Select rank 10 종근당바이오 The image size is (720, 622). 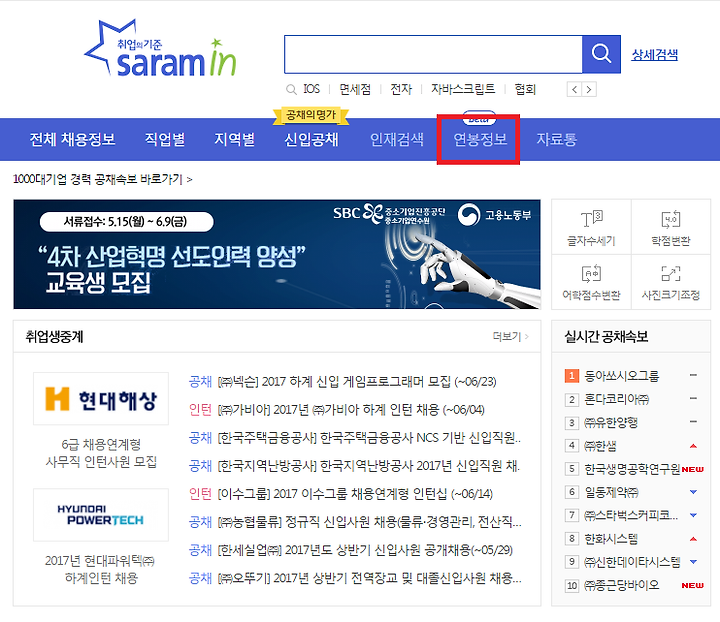[x=622, y=585]
